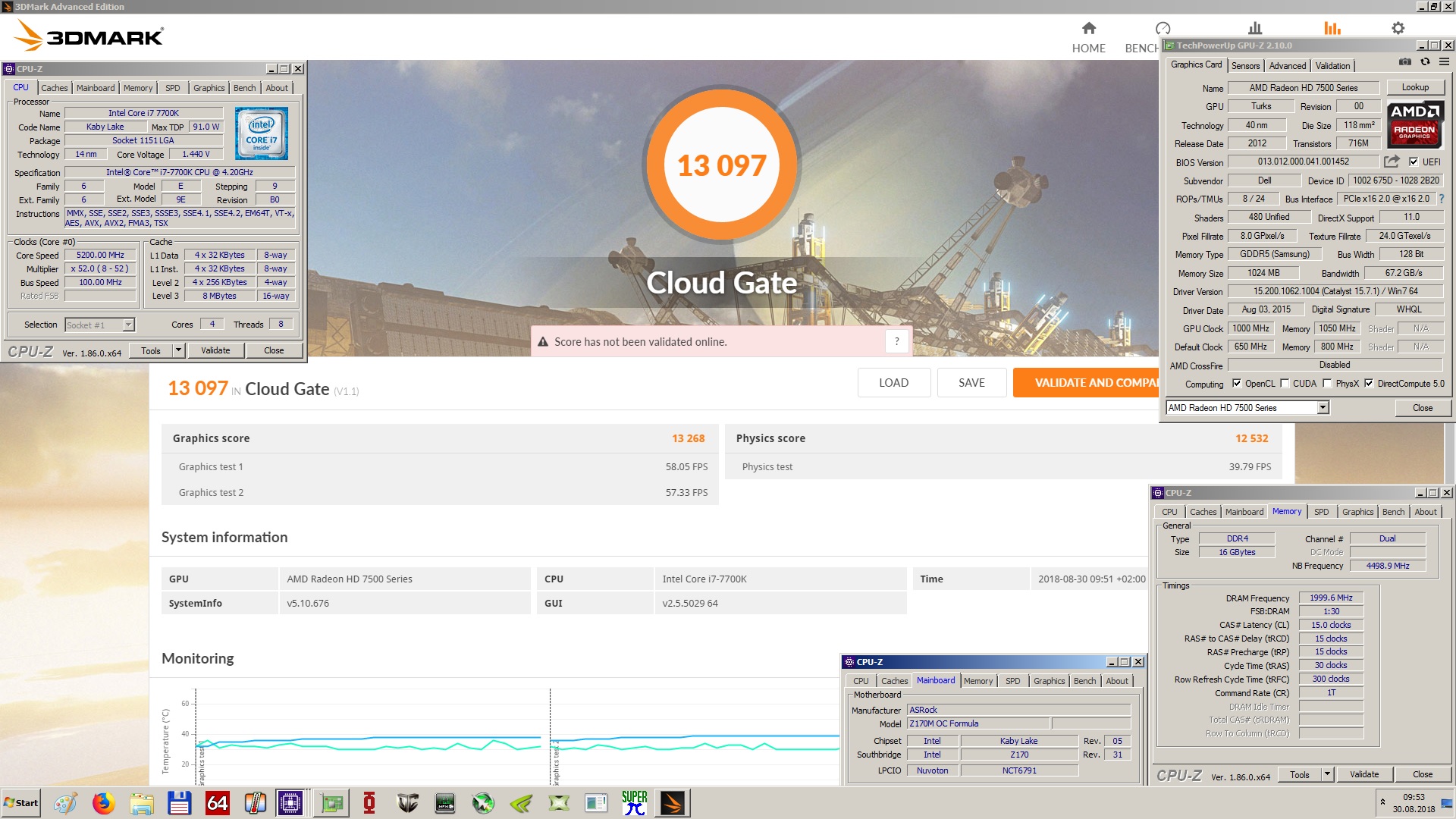Screen dimensions: 1456x819
Task: Refresh GPU-Z data with the refresh icon
Action: pyautogui.click(x=1425, y=62)
